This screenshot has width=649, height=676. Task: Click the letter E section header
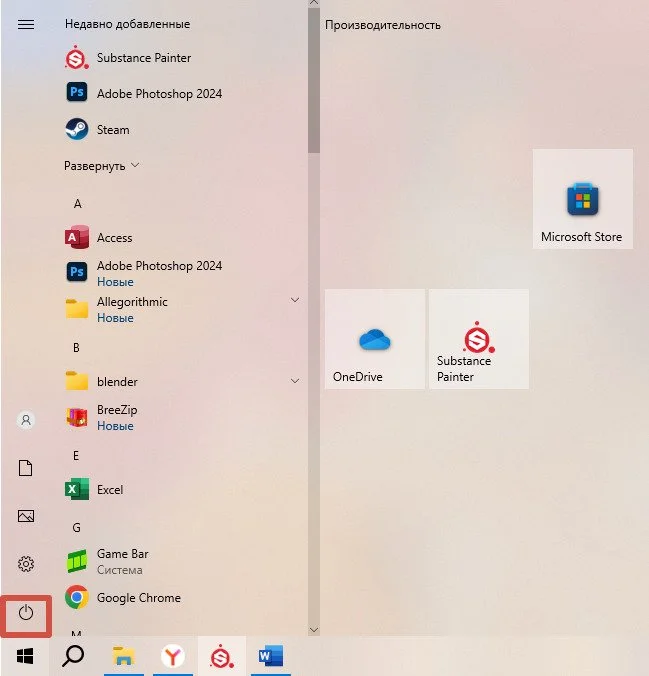(76, 455)
